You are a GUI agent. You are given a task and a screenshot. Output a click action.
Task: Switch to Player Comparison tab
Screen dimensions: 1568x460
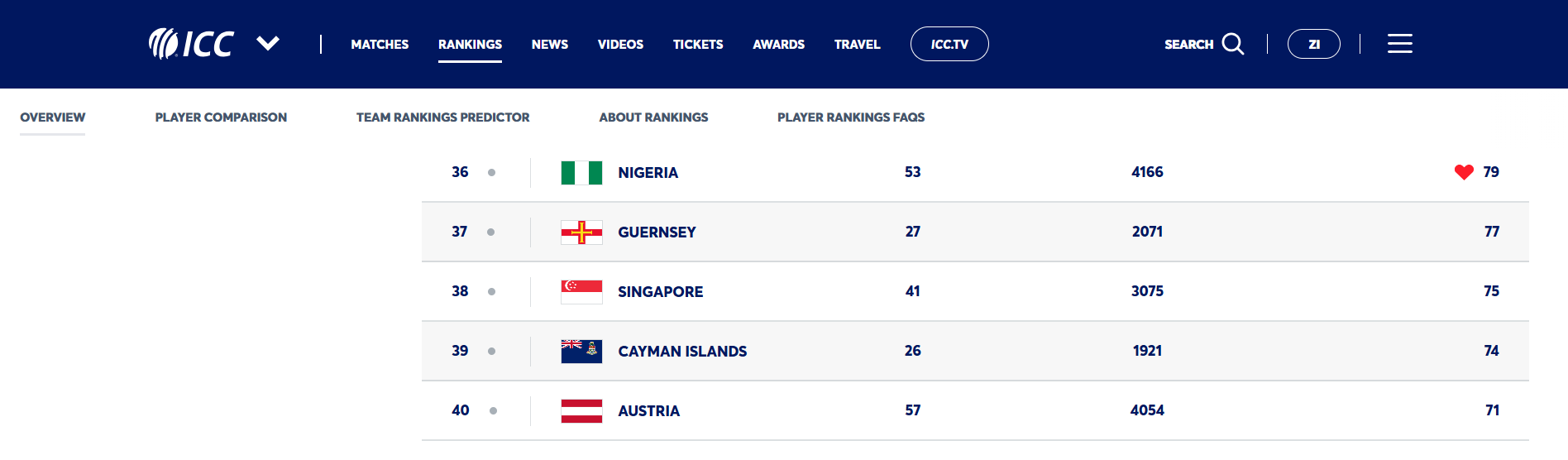[x=221, y=117]
